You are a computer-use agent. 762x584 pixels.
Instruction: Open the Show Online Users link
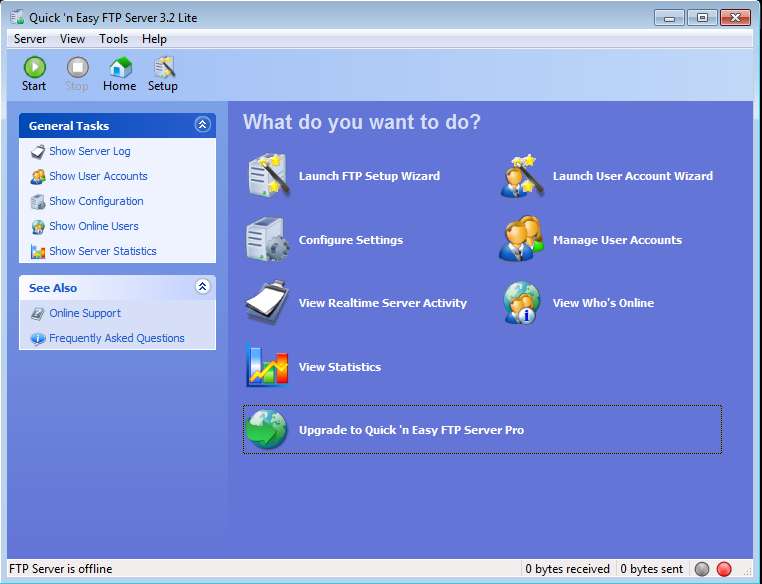[94, 226]
